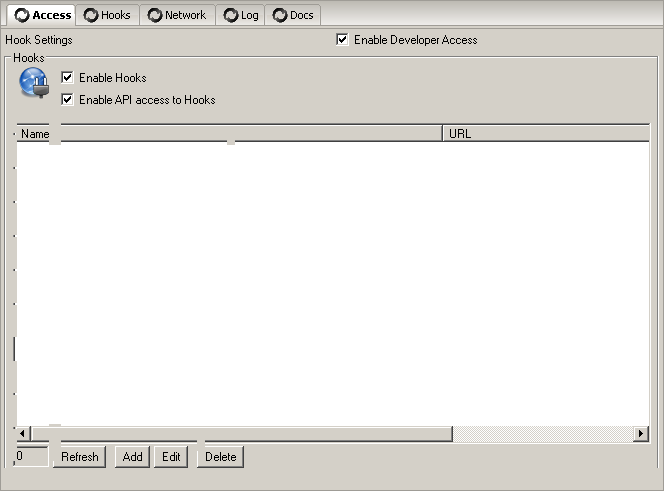Click the horizontal scrollbar's right arrow

[641, 434]
